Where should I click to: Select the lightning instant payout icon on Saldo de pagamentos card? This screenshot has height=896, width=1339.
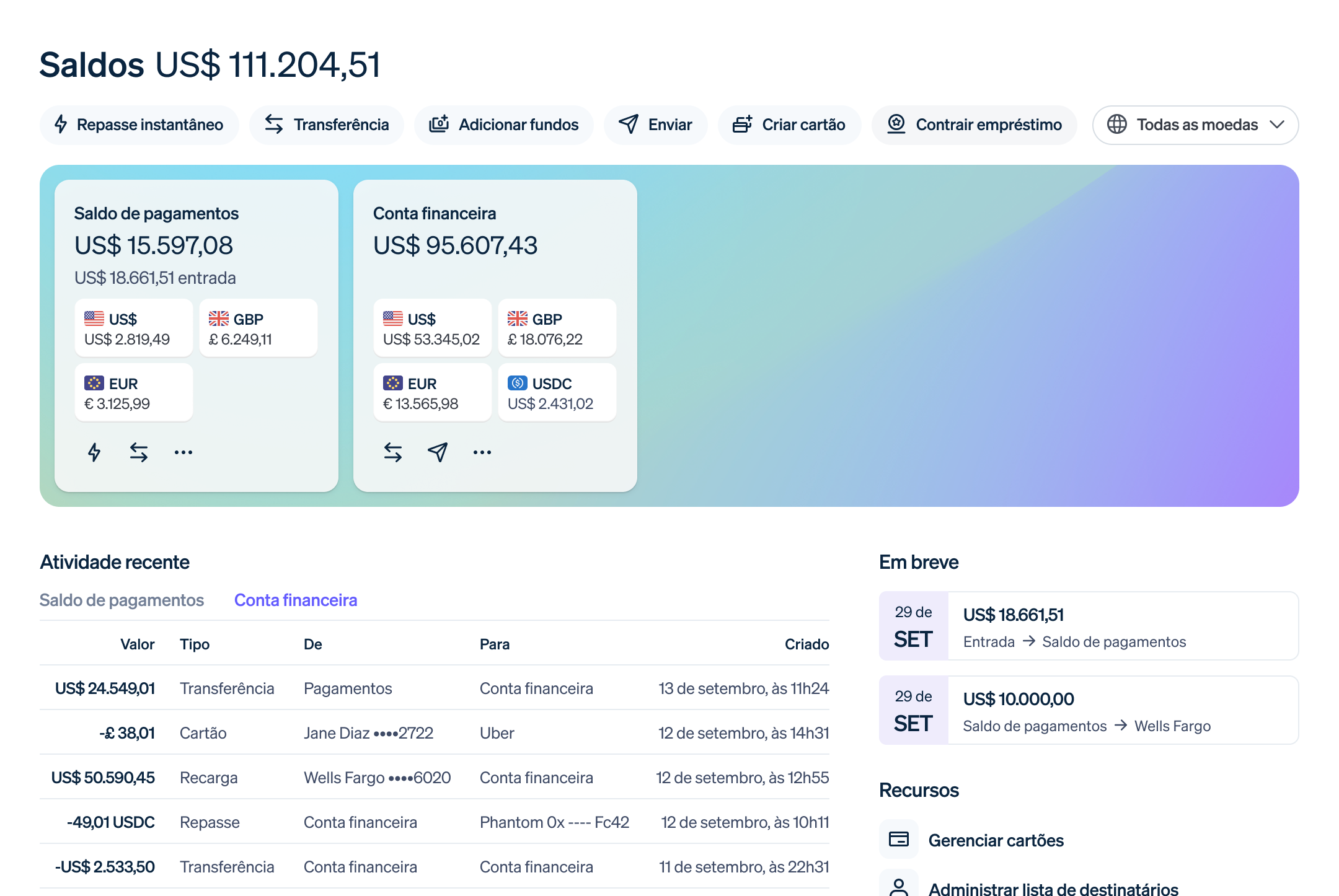pyautogui.click(x=94, y=452)
